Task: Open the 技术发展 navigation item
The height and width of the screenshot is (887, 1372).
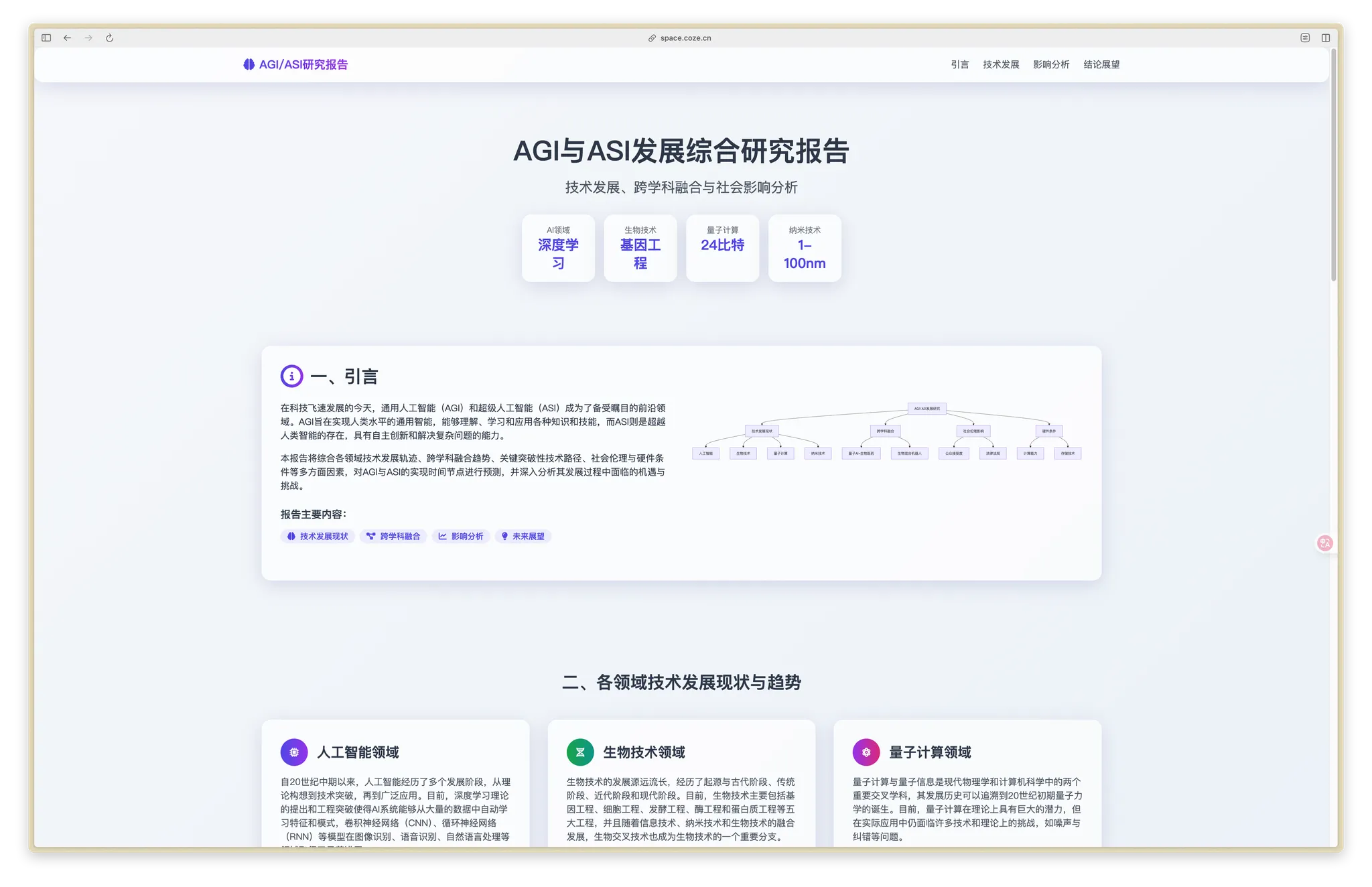Action: 1001,64
